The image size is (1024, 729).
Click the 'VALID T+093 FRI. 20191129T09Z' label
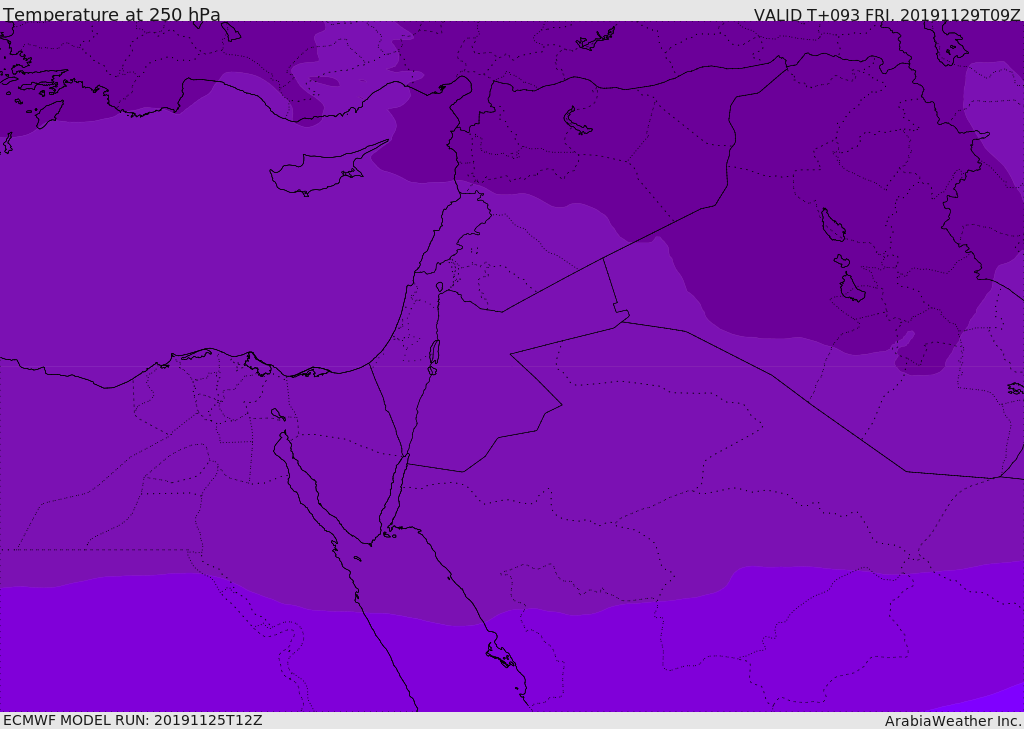[887, 15]
